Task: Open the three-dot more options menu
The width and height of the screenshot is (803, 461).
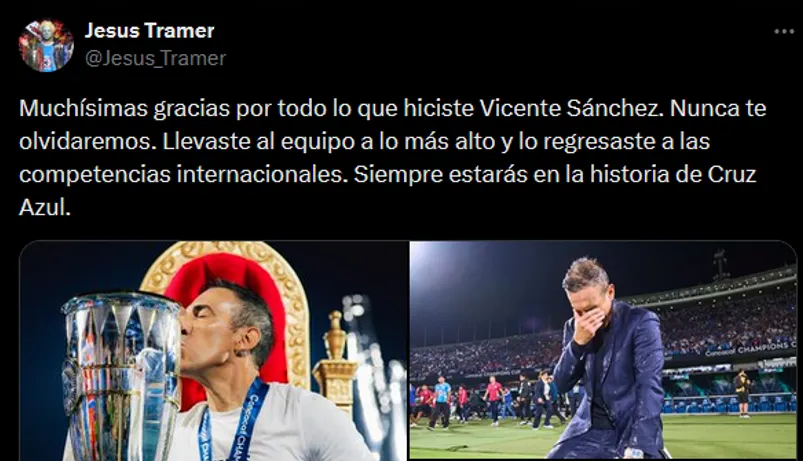Action: tap(784, 32)
